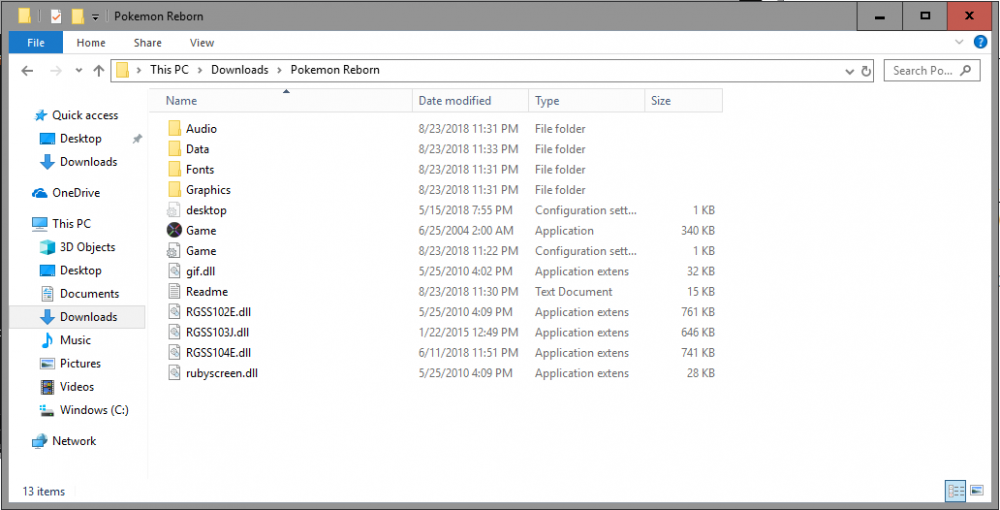Expand the ribbon with the chevron
Image resolution: width=1000 pixels, height=510 pixels.
tap(962, 43)
